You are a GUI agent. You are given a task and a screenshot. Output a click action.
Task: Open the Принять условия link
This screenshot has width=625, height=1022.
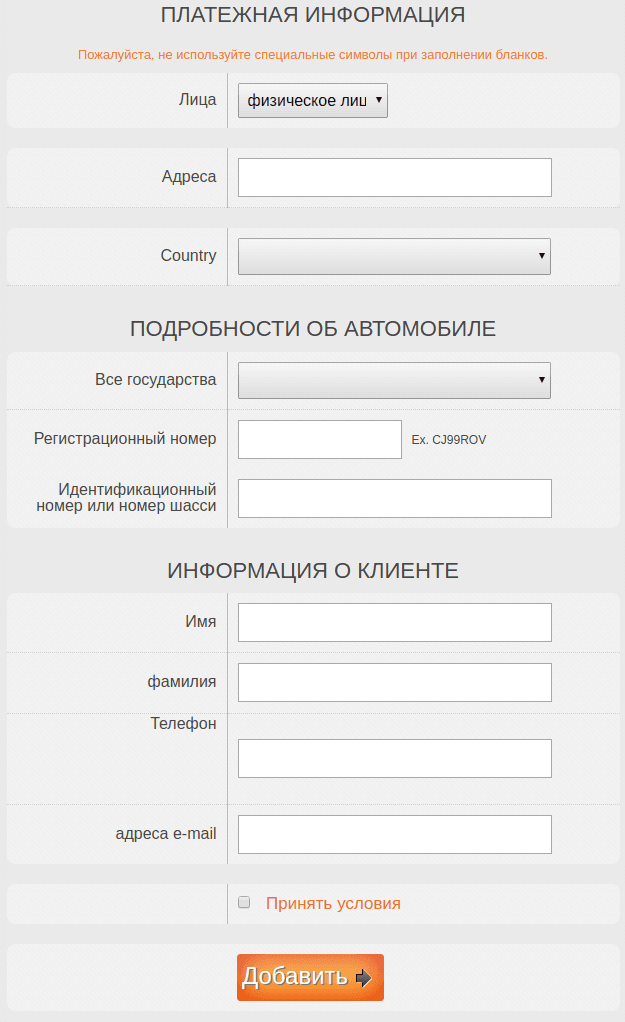coord(333,903)
